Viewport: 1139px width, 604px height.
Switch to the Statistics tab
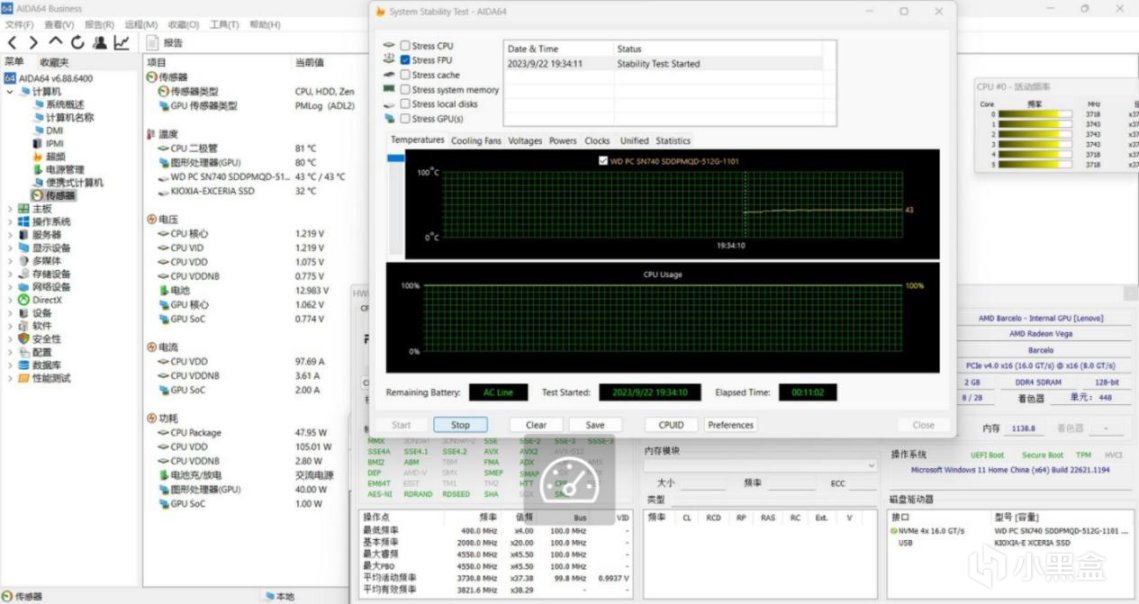pyautogui.click(x=673, y=141)
